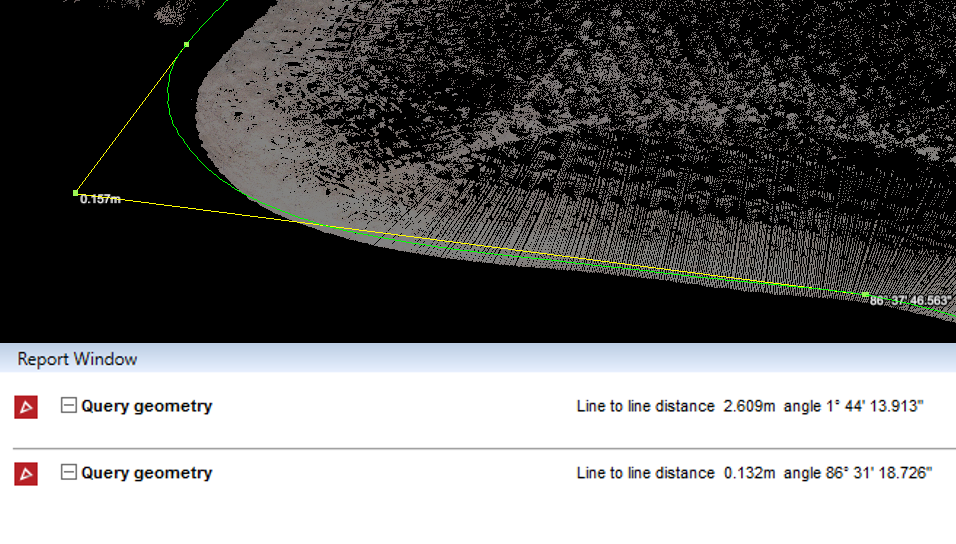Click the angle 1° 44' 13.913" value
Screen dimensions: 956x544
click(854, 406)
